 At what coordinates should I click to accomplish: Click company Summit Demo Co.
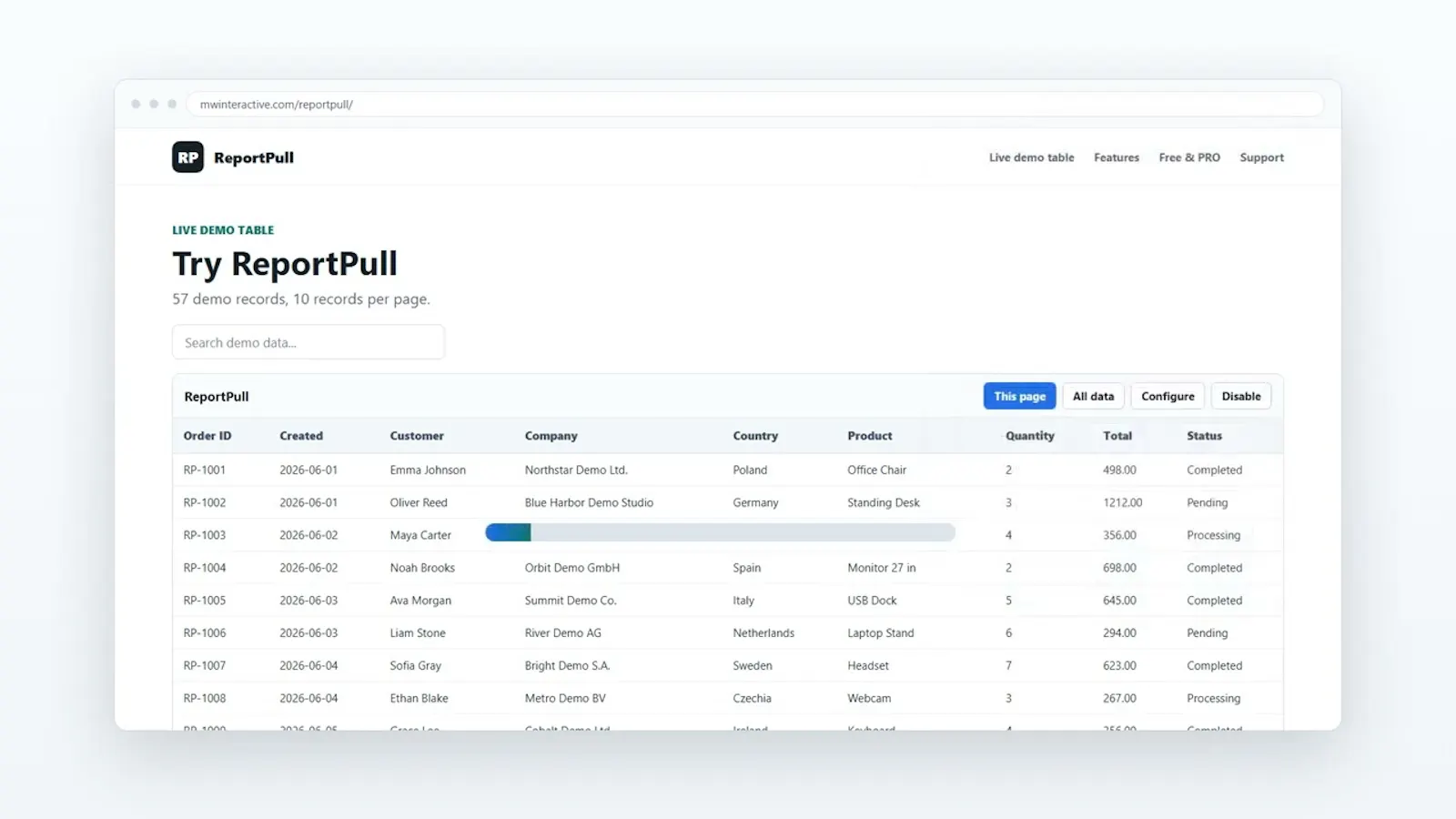571,601
